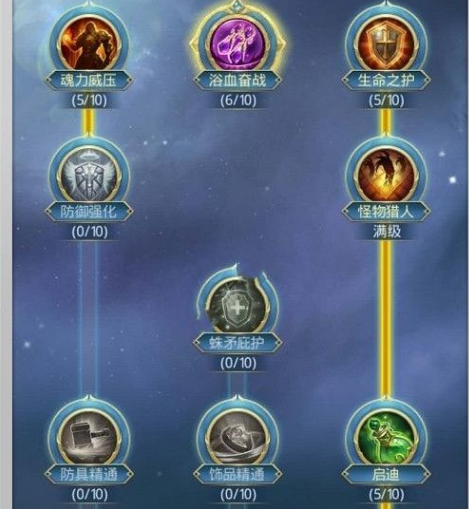Click the 防御强化 name banner
This screenshot has width=469, height=509.
pos(89,212)
